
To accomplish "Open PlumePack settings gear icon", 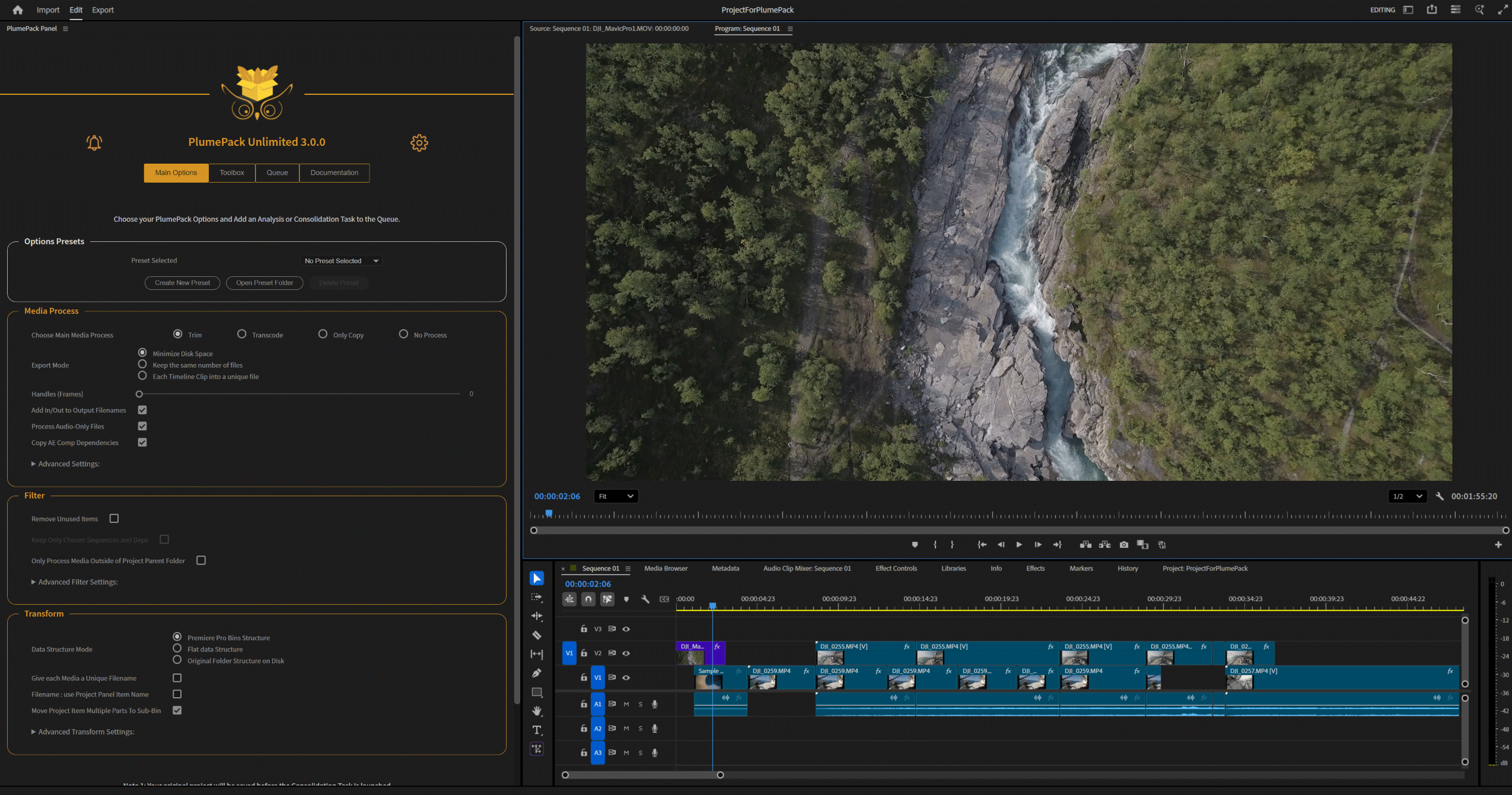I will click(419, 142).
